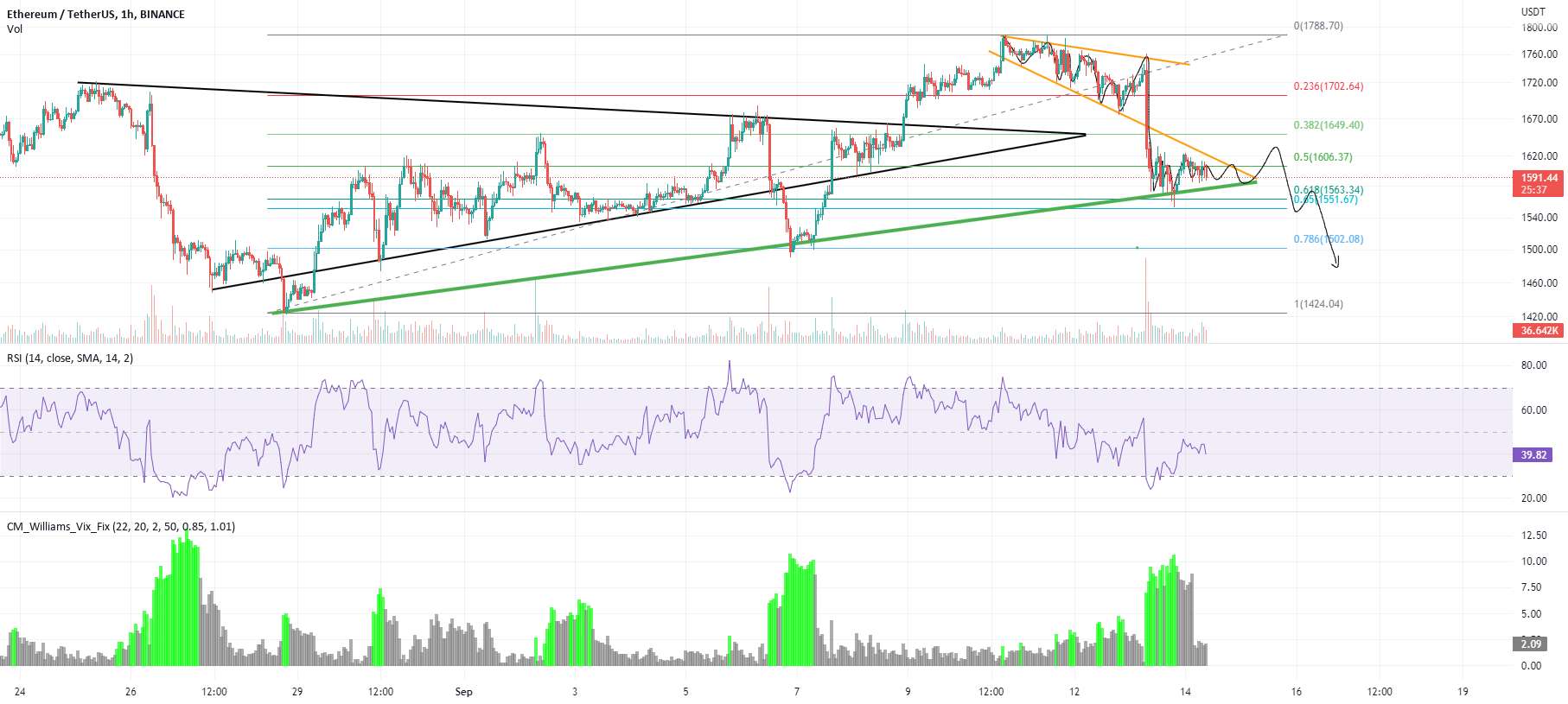Click the 14 date label on time axis
Image resolution: width=1568 pixels, height=704 pixels.
tap(1185, 692)
